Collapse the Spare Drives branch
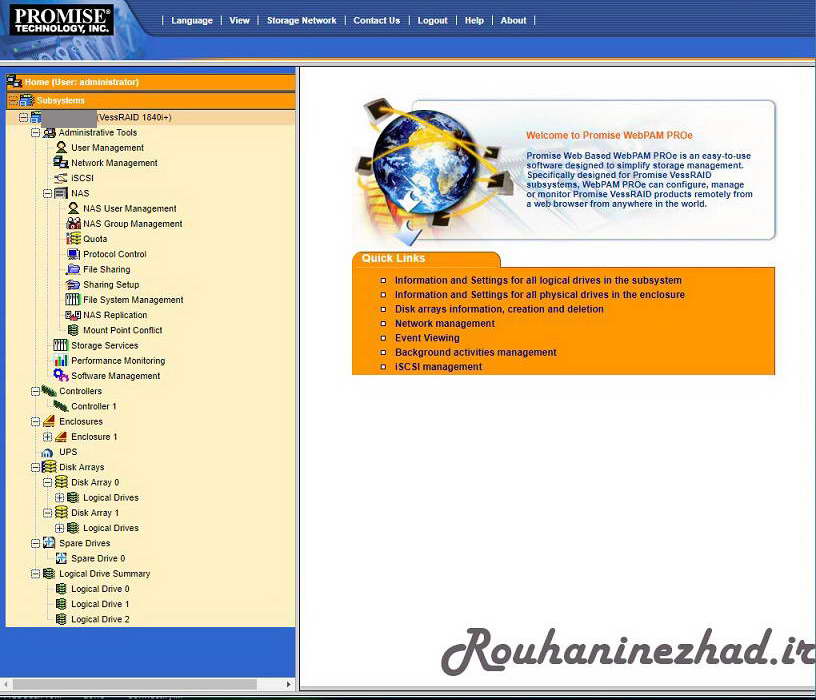The height and width of the screenshot is (700, 816). 35,543
